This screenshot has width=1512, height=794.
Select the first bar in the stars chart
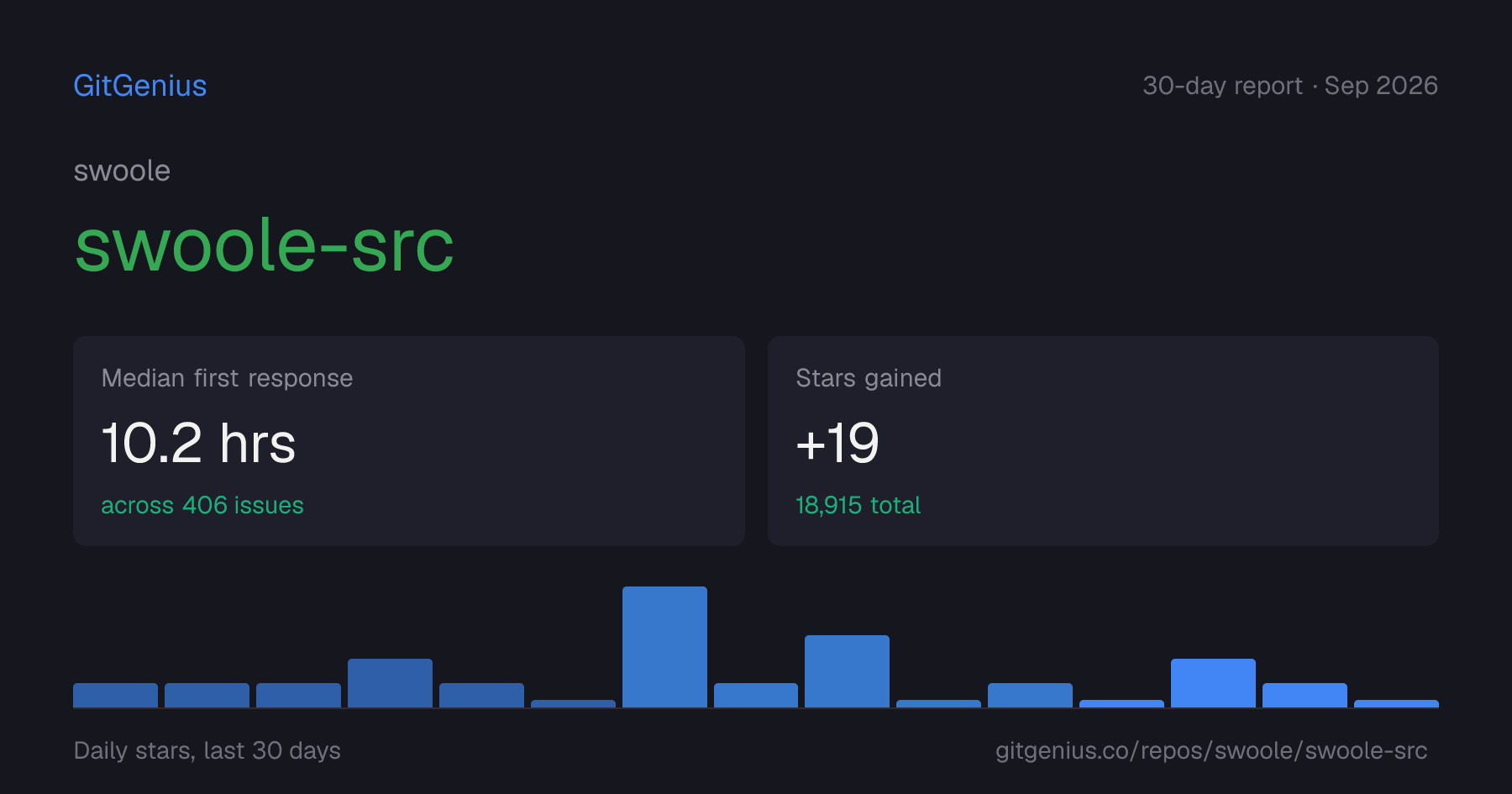pos(115,696)
